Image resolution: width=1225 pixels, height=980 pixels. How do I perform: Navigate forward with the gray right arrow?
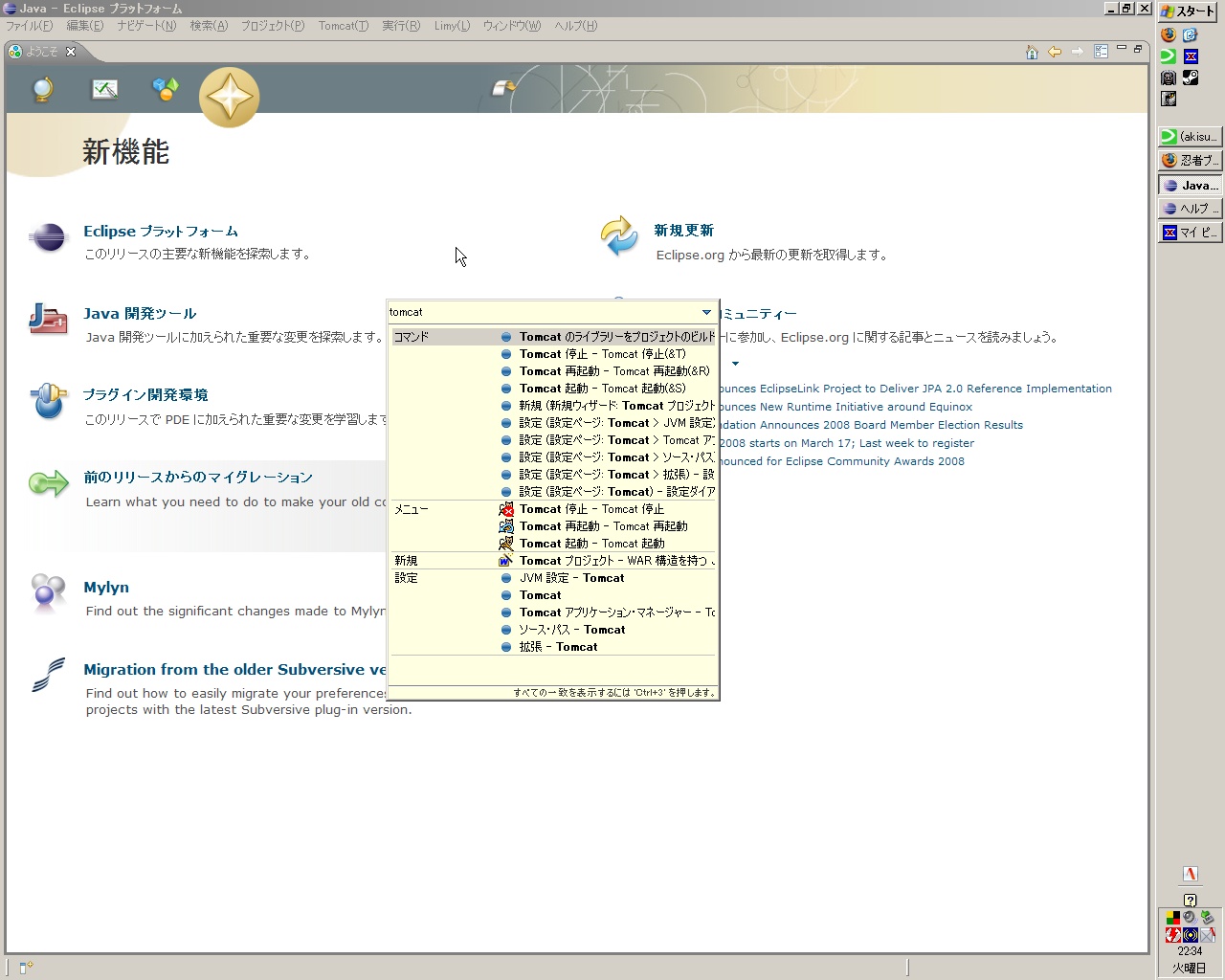click(1078, 52)
